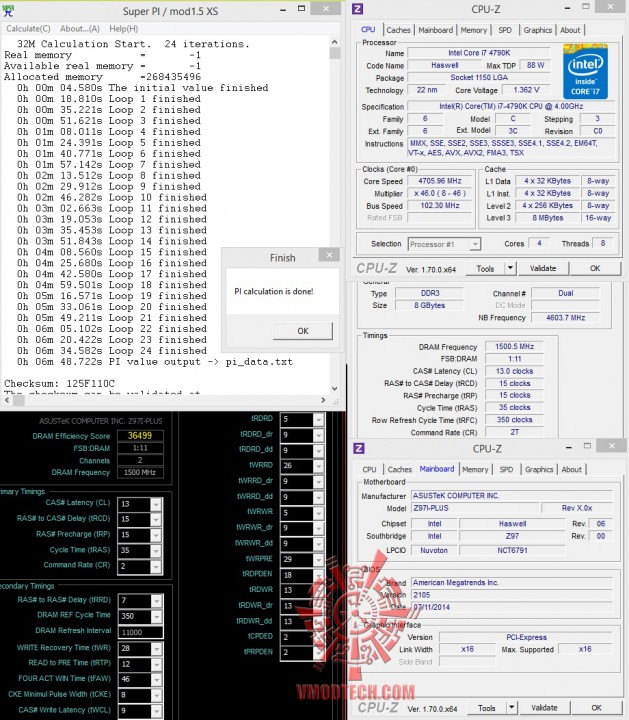Click Super PI vertical scrollbar down arrow

click(x=334, y=388)
